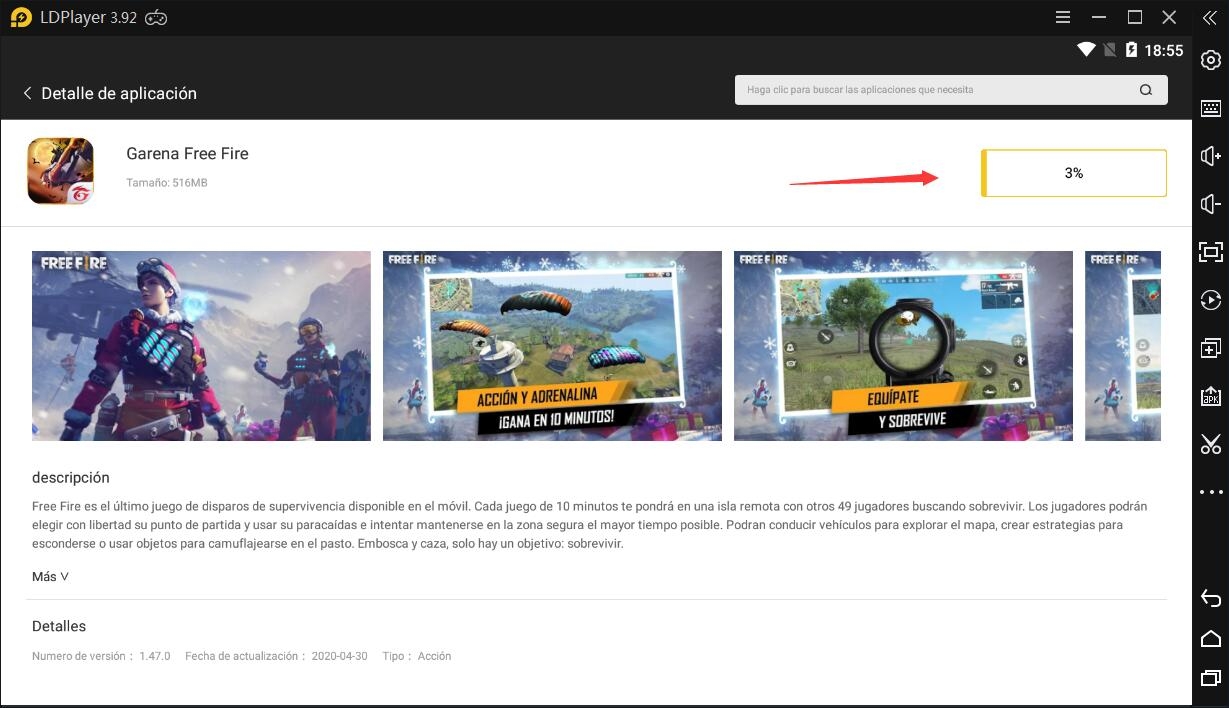Click the Detalles heading
Image resolution: width=1229 pixels, height=708 pixels.
pyautogui.click(x=59, y=626)
